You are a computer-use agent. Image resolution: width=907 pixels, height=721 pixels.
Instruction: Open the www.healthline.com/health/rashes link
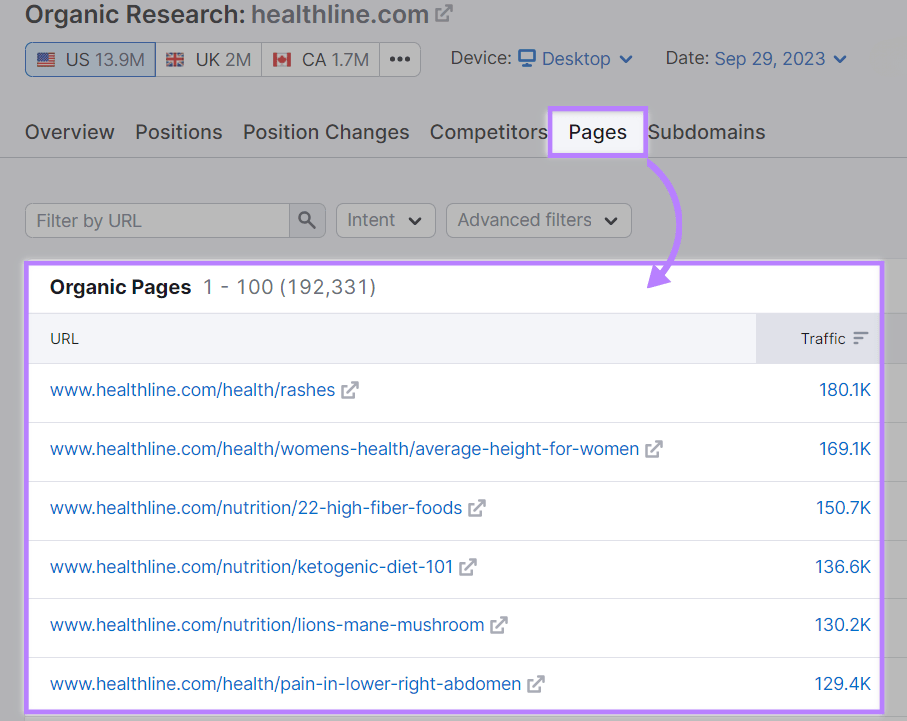193,391
